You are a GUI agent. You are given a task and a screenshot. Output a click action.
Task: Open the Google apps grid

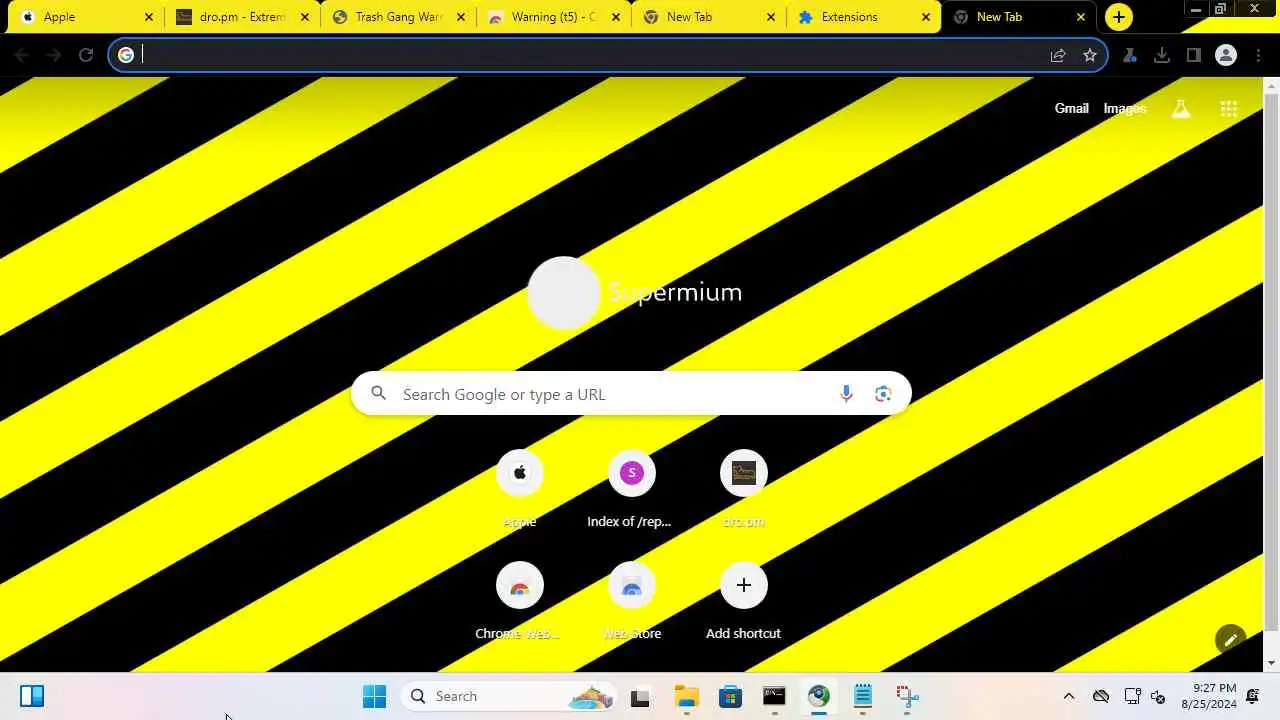coord(1229,109)
